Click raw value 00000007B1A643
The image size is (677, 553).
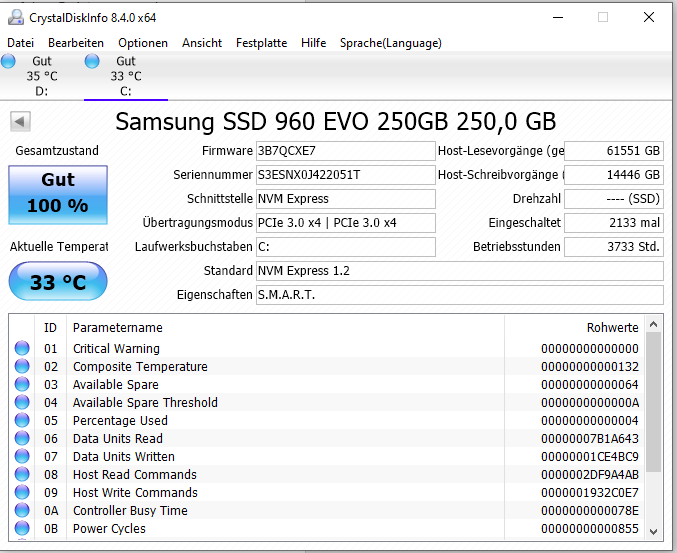point(590,439)
